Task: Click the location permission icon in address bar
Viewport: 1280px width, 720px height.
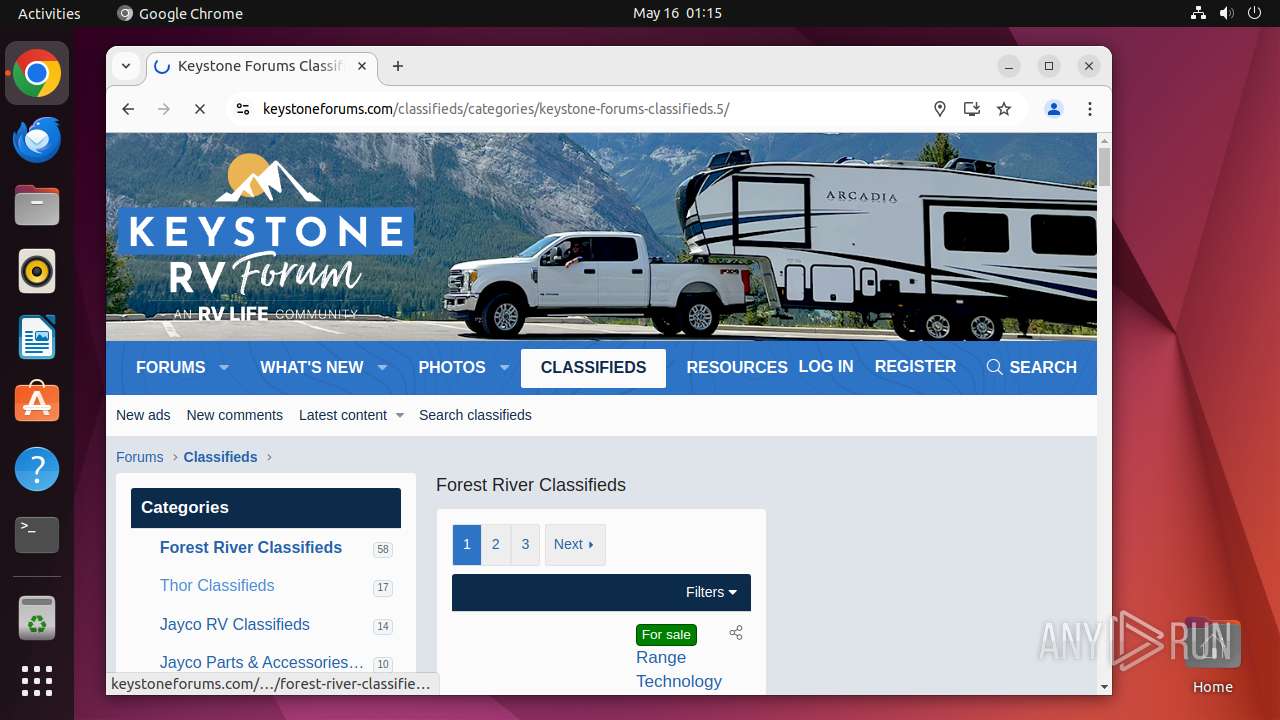Action: coord(940,109)
